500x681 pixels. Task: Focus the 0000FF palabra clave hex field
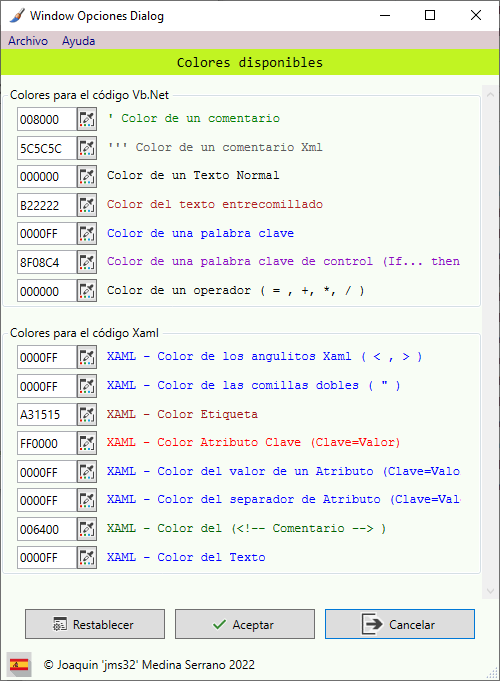coord(47,234)
